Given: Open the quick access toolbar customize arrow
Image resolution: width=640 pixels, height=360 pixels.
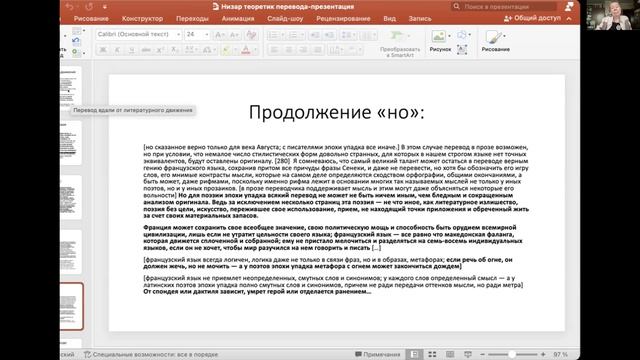Looking at the screenshot, I should click(104, 7).
